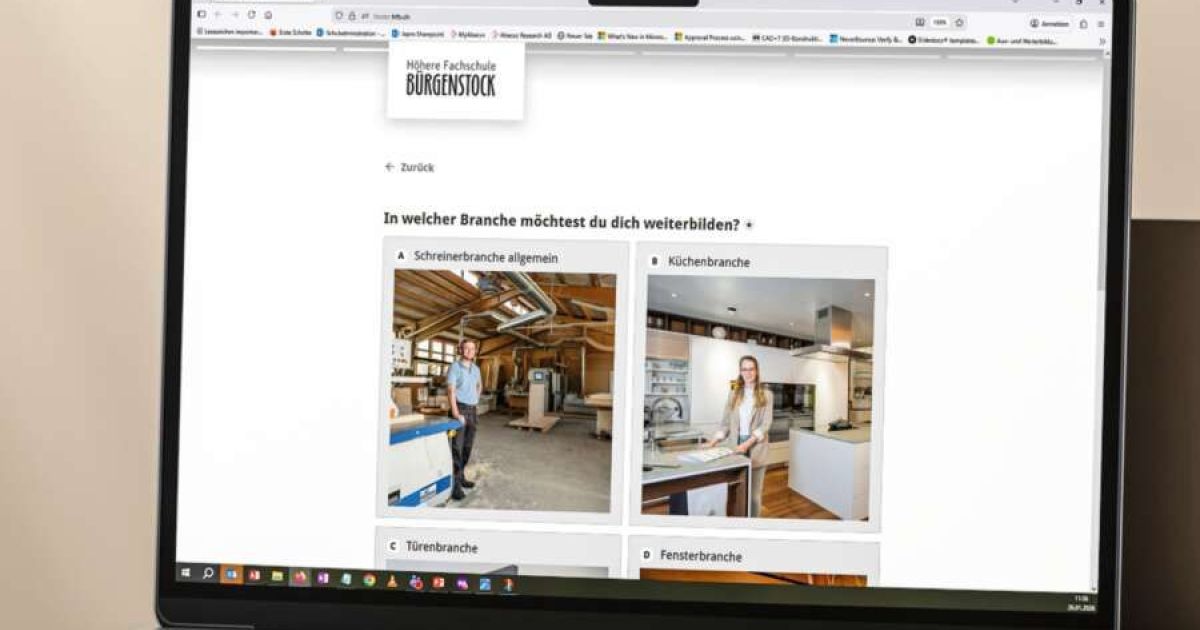Click the Zurück back link
This screenshot has height=630, width=1200.
(410, 167)
